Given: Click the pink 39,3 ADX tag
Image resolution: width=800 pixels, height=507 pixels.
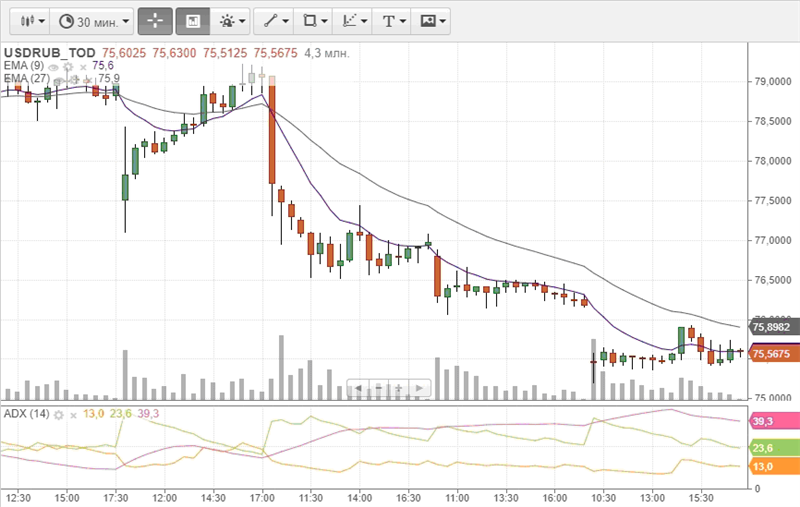Looking at the screenshot, I should (x=773, y=421).
